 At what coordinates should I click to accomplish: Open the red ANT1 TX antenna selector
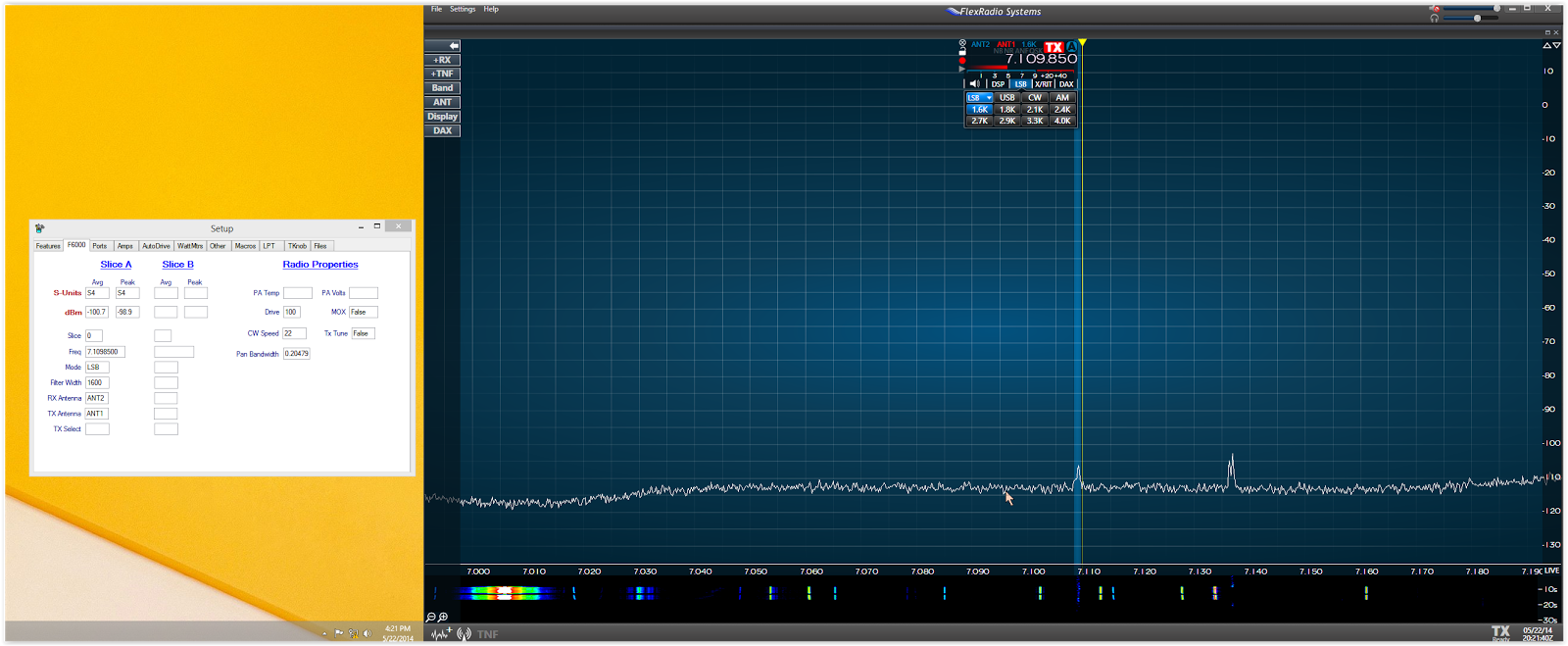click(1005, 44)
